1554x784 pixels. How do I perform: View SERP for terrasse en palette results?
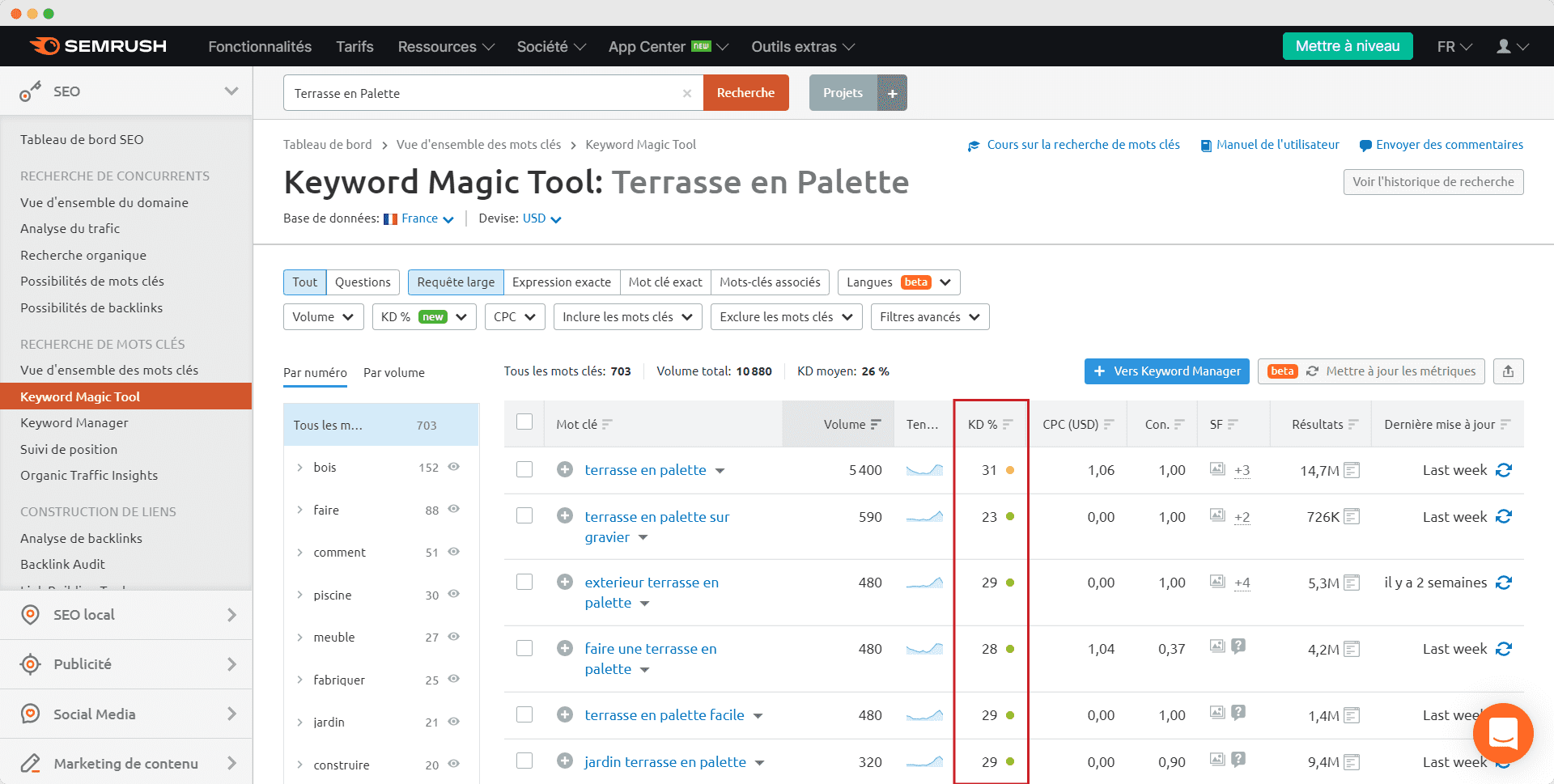click(1352, 470)
